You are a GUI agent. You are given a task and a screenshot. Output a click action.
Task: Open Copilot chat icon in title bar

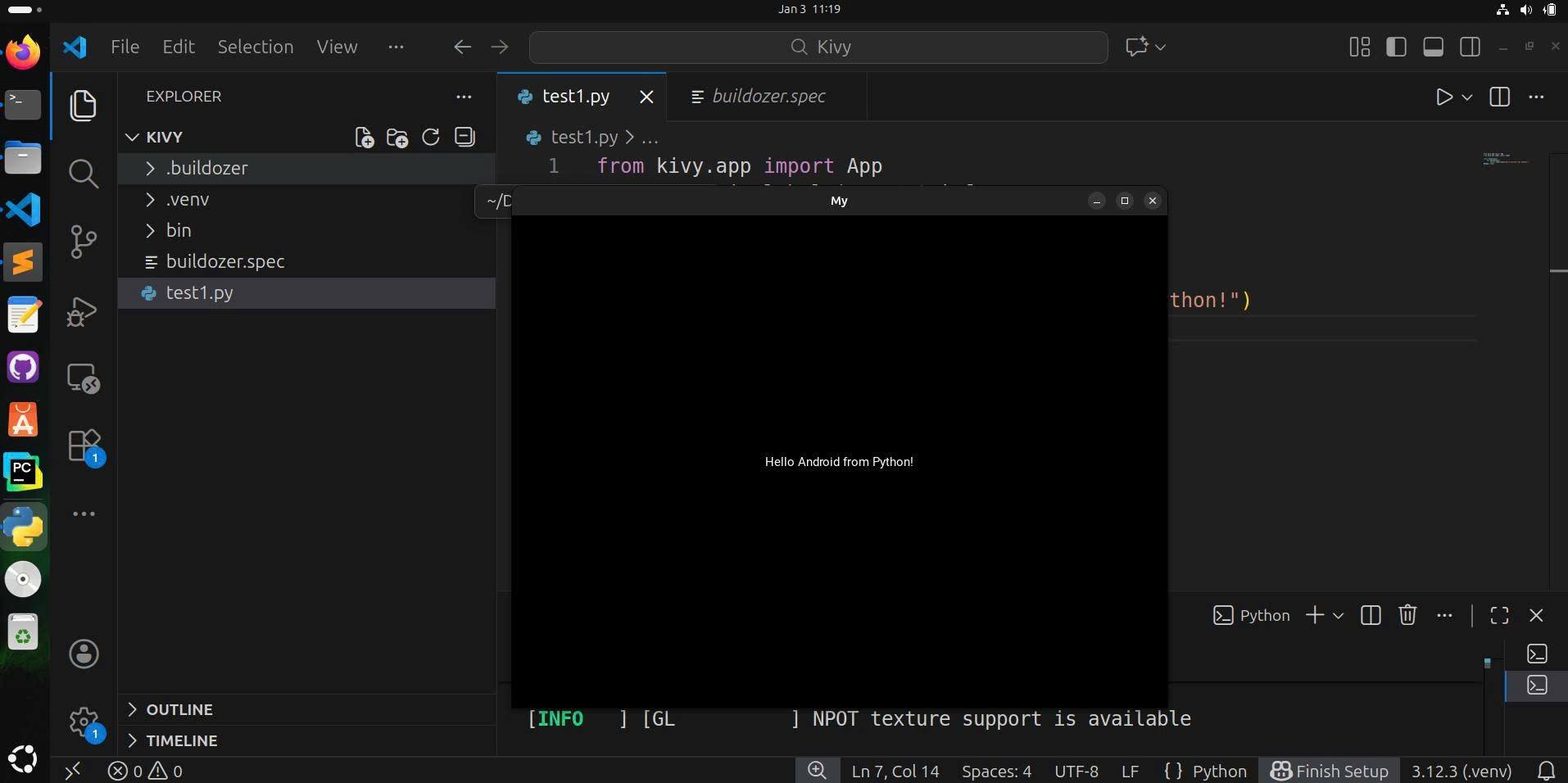[x=1136, y=47]
